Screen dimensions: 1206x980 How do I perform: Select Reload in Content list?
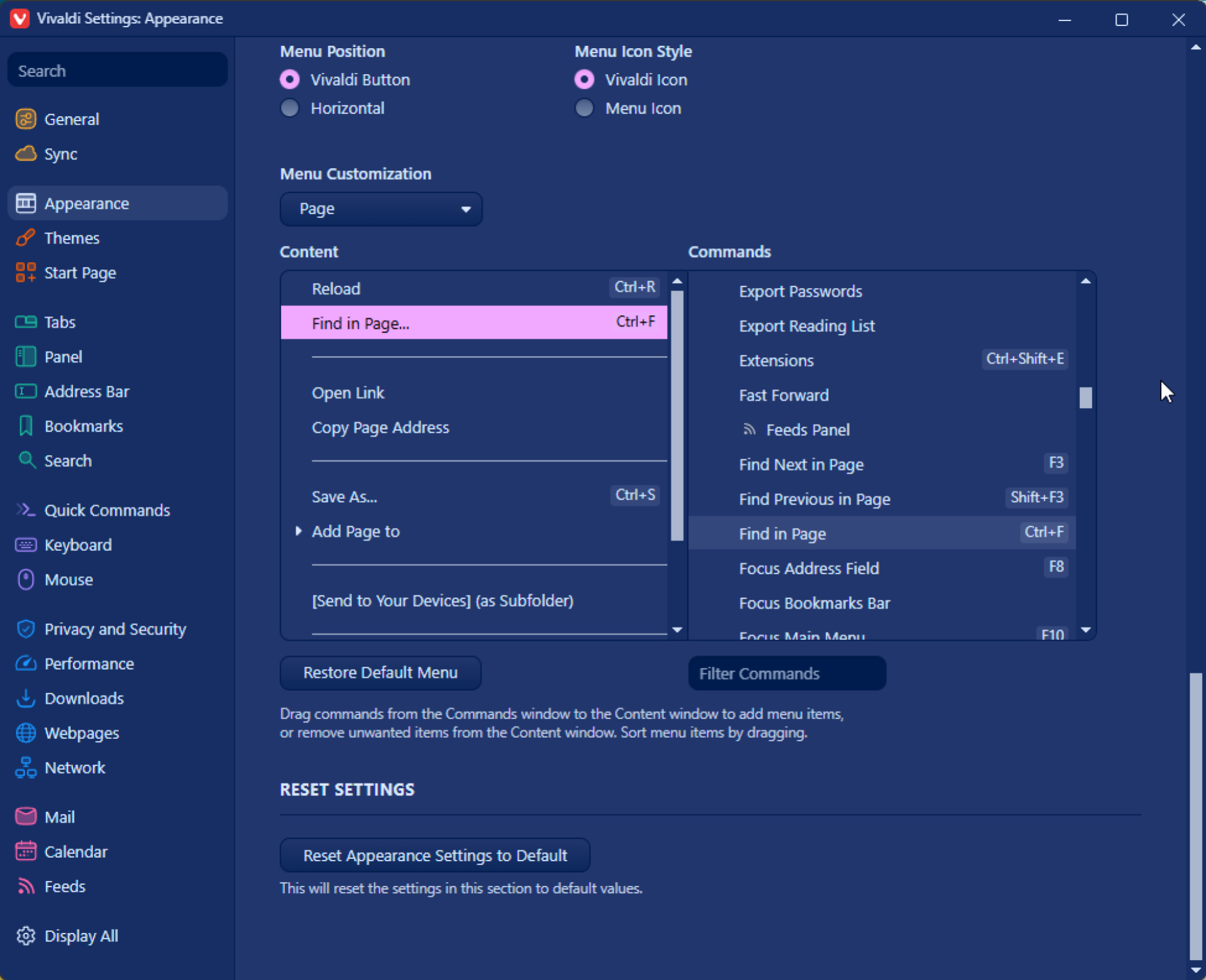click(x=474, y=288)
